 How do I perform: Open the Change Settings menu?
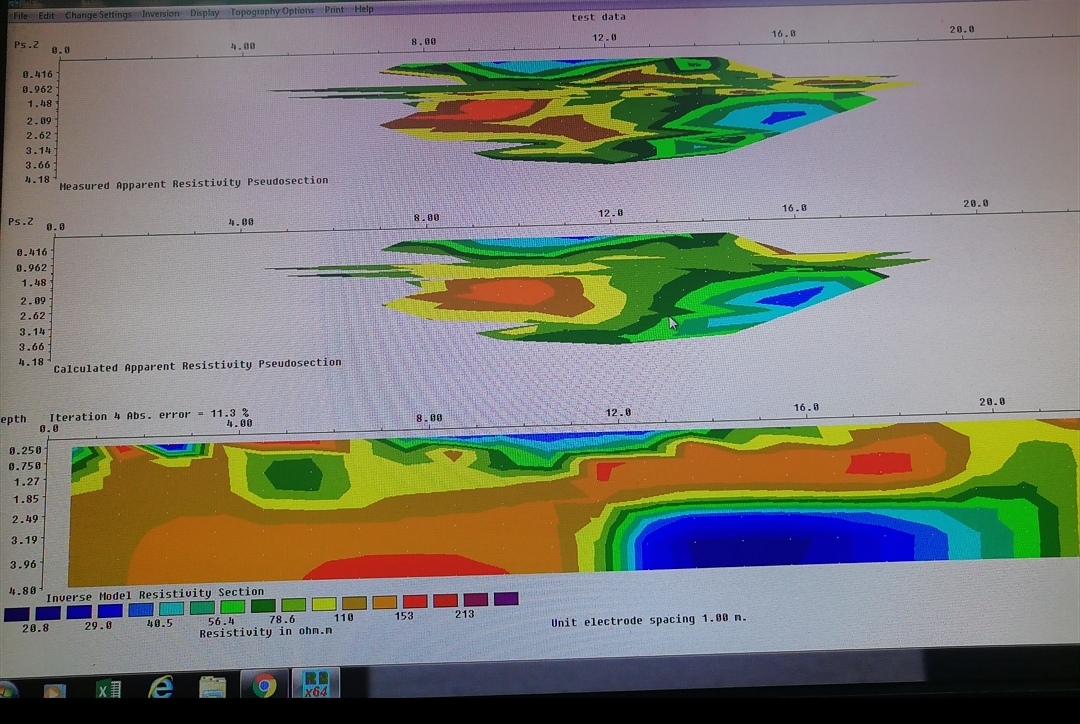click(98, 15)
